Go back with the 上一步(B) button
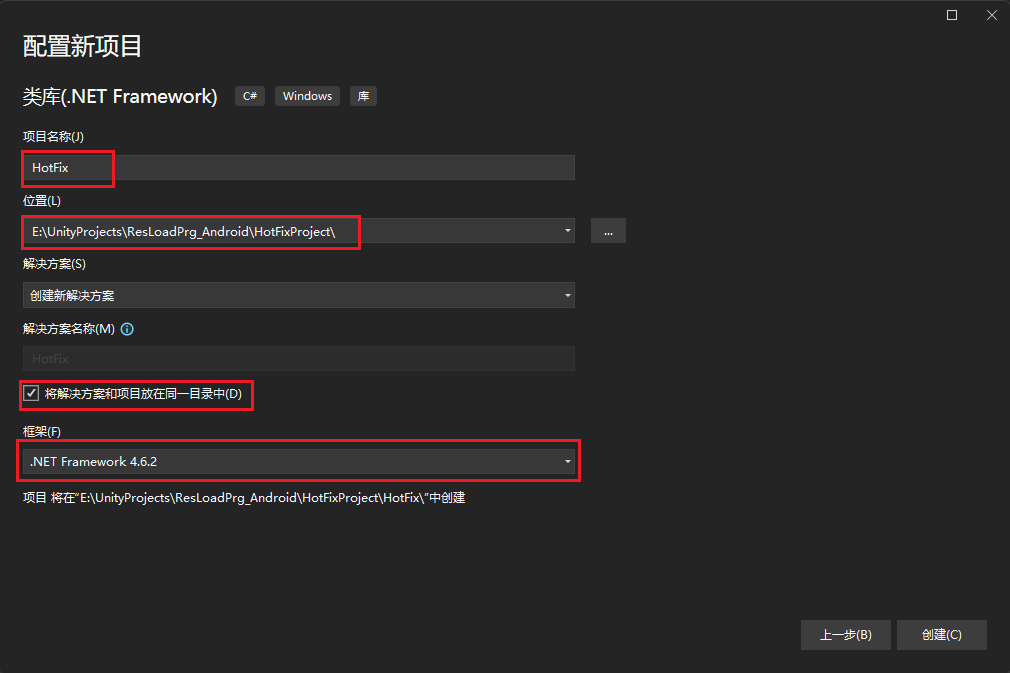 click(845, 635)
